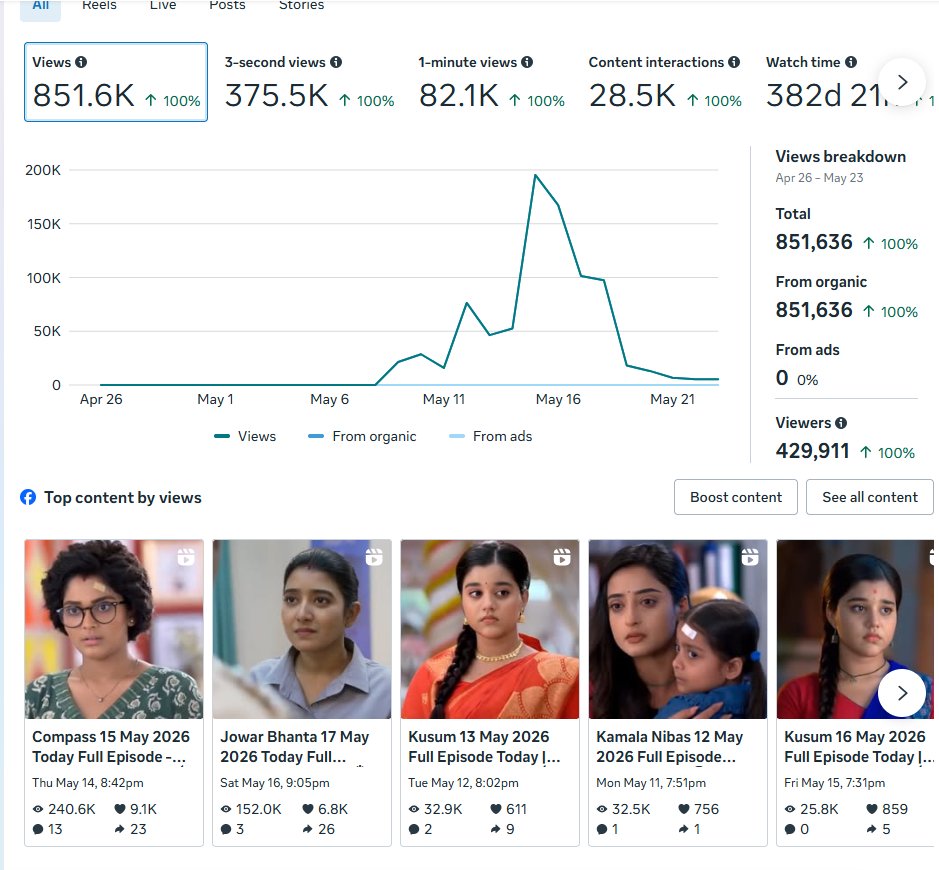Toggle the From organic legend series
Image resolution: width=939 pixels, height=870 pixels.
pyautogui.click(x=362, y=436)
